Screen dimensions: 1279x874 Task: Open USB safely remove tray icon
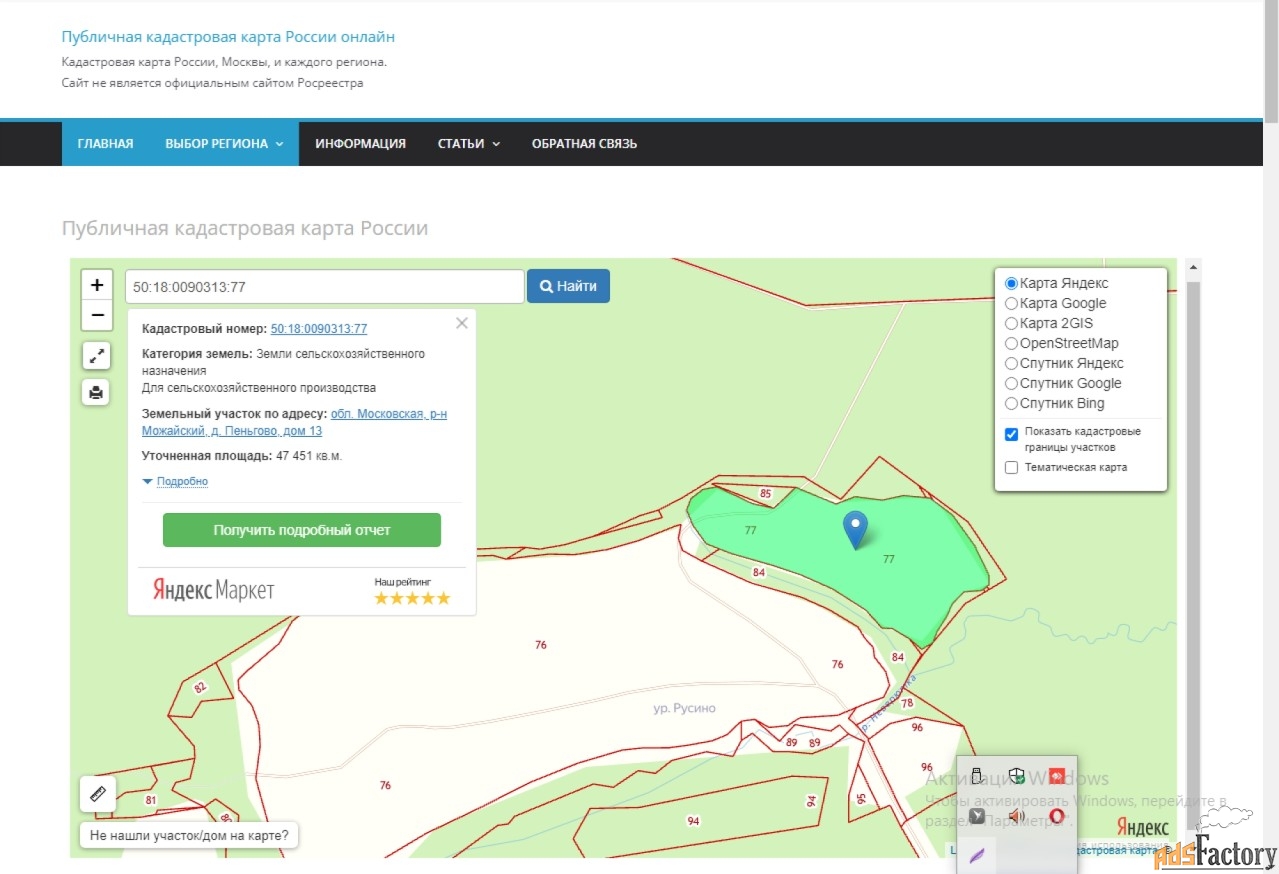point(977,775)
